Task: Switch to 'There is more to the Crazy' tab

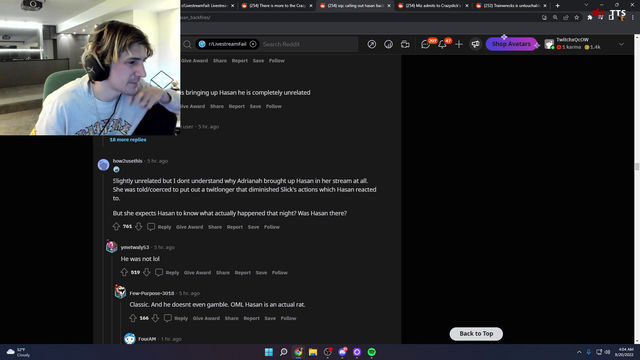Action: pos(277,6)
